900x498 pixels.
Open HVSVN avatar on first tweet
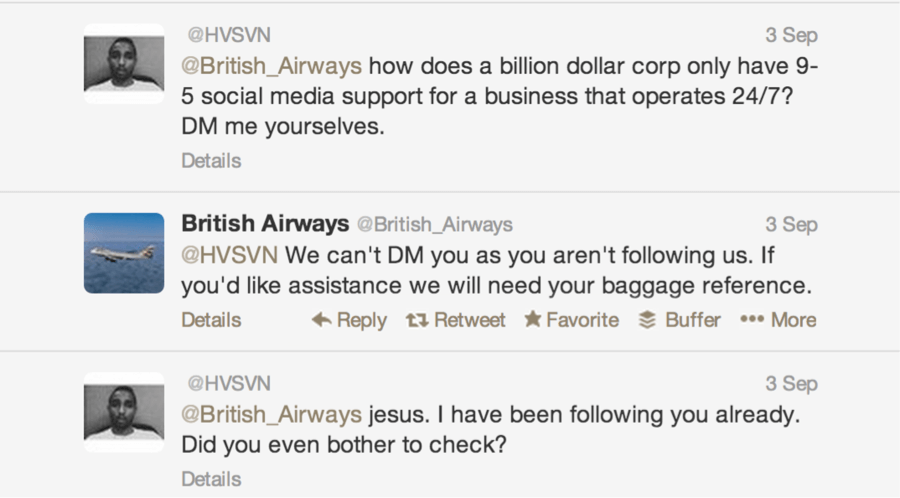point(123,63)
